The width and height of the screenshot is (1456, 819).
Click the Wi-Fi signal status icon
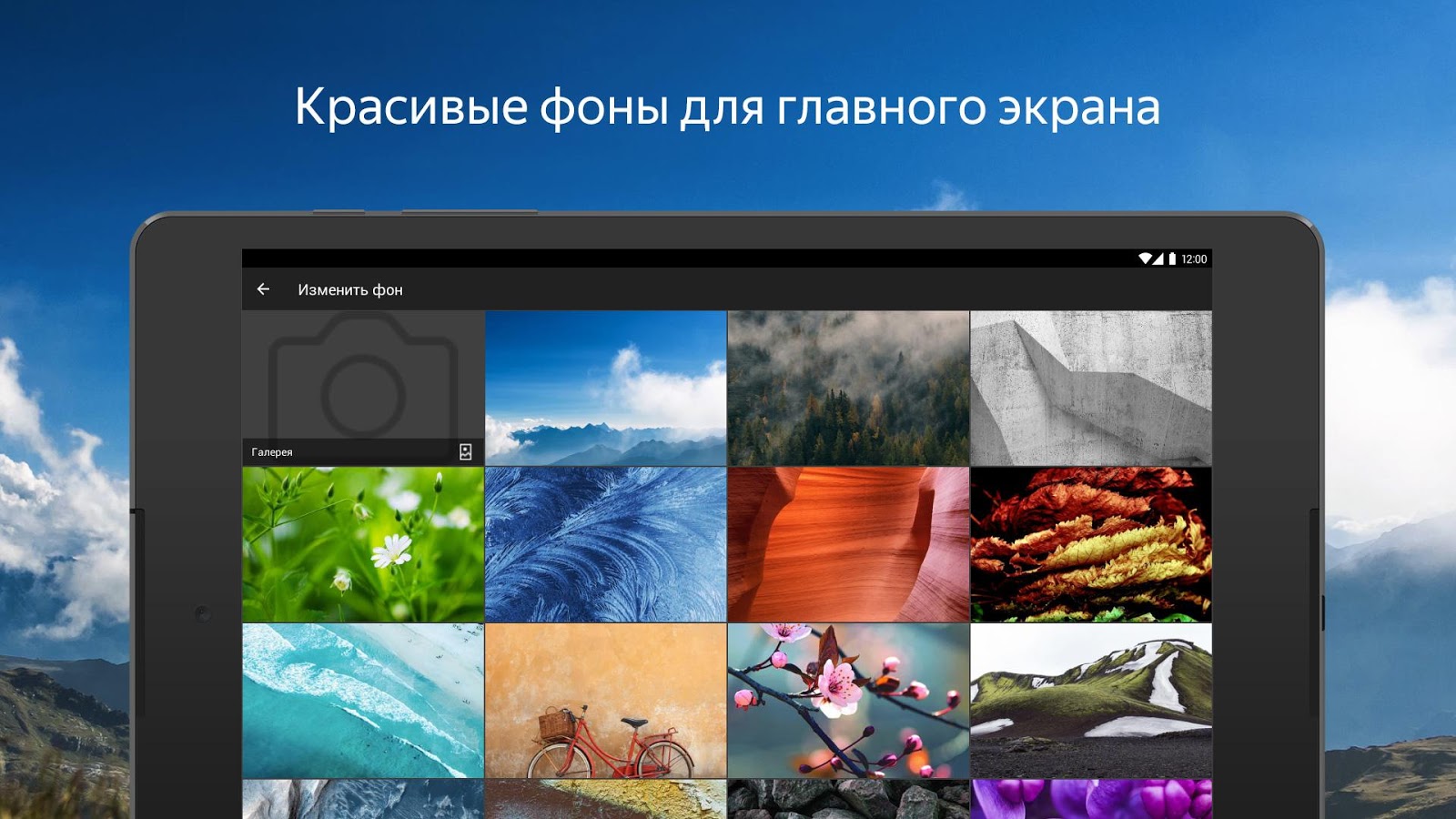[x=1146, y=258]
